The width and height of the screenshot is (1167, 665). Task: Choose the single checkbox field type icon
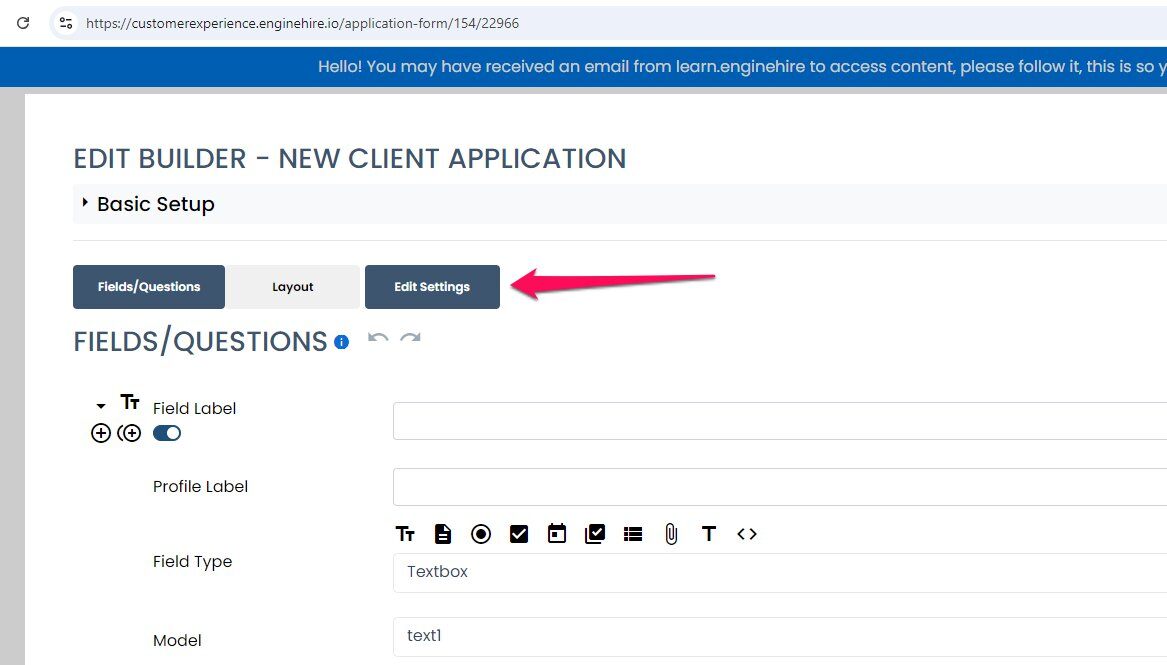[x=519, y=534]
